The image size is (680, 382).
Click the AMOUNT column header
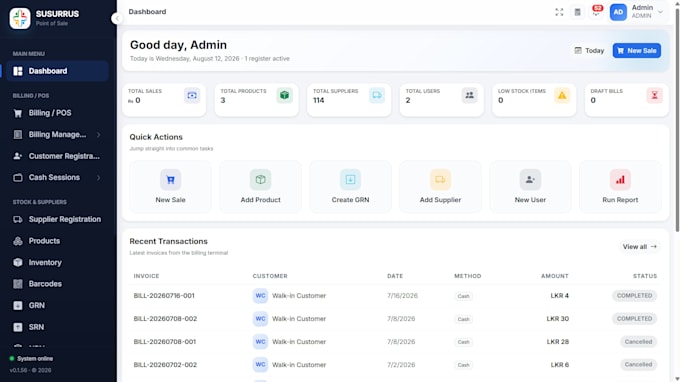tap(555, 276)
